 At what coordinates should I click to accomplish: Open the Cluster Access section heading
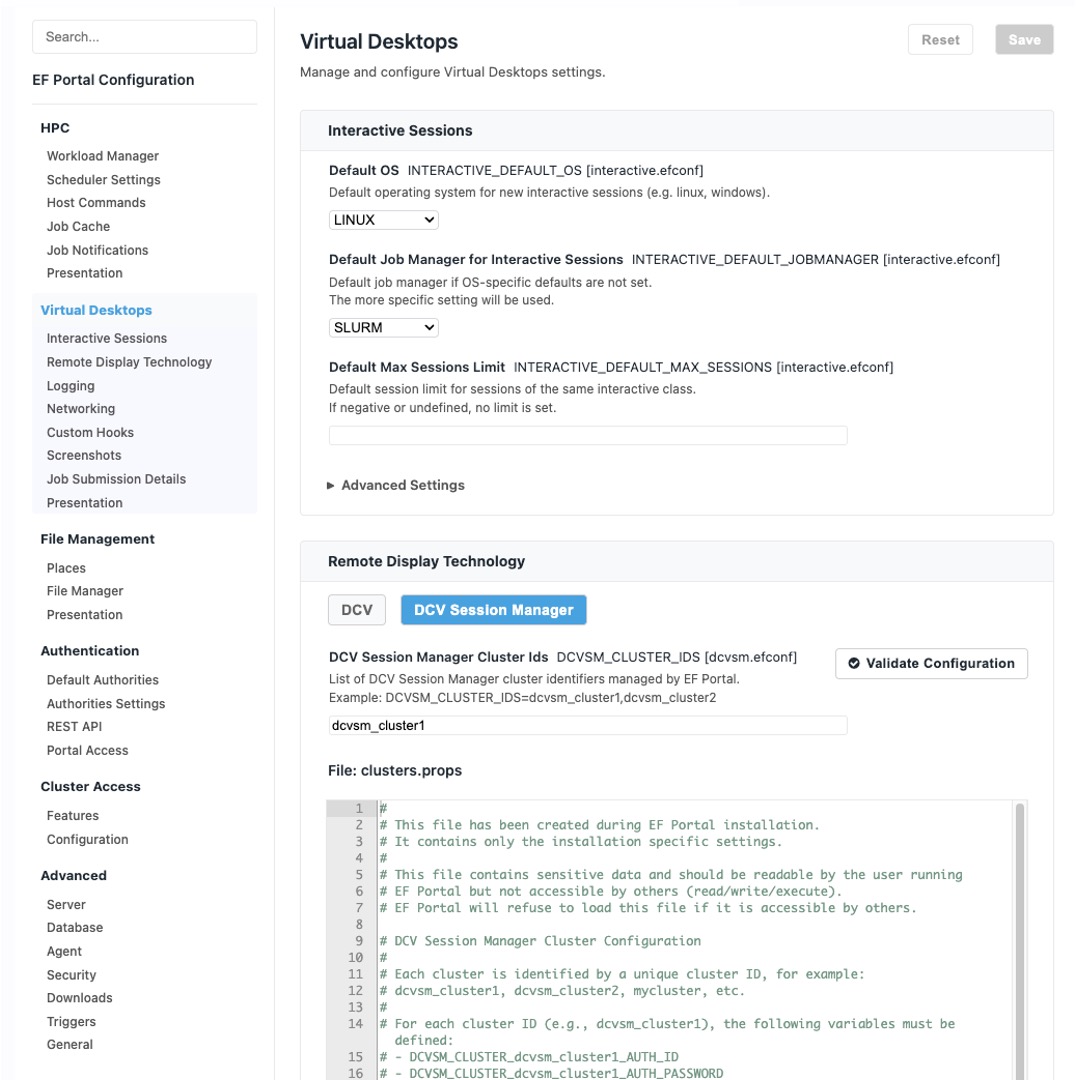90,787
